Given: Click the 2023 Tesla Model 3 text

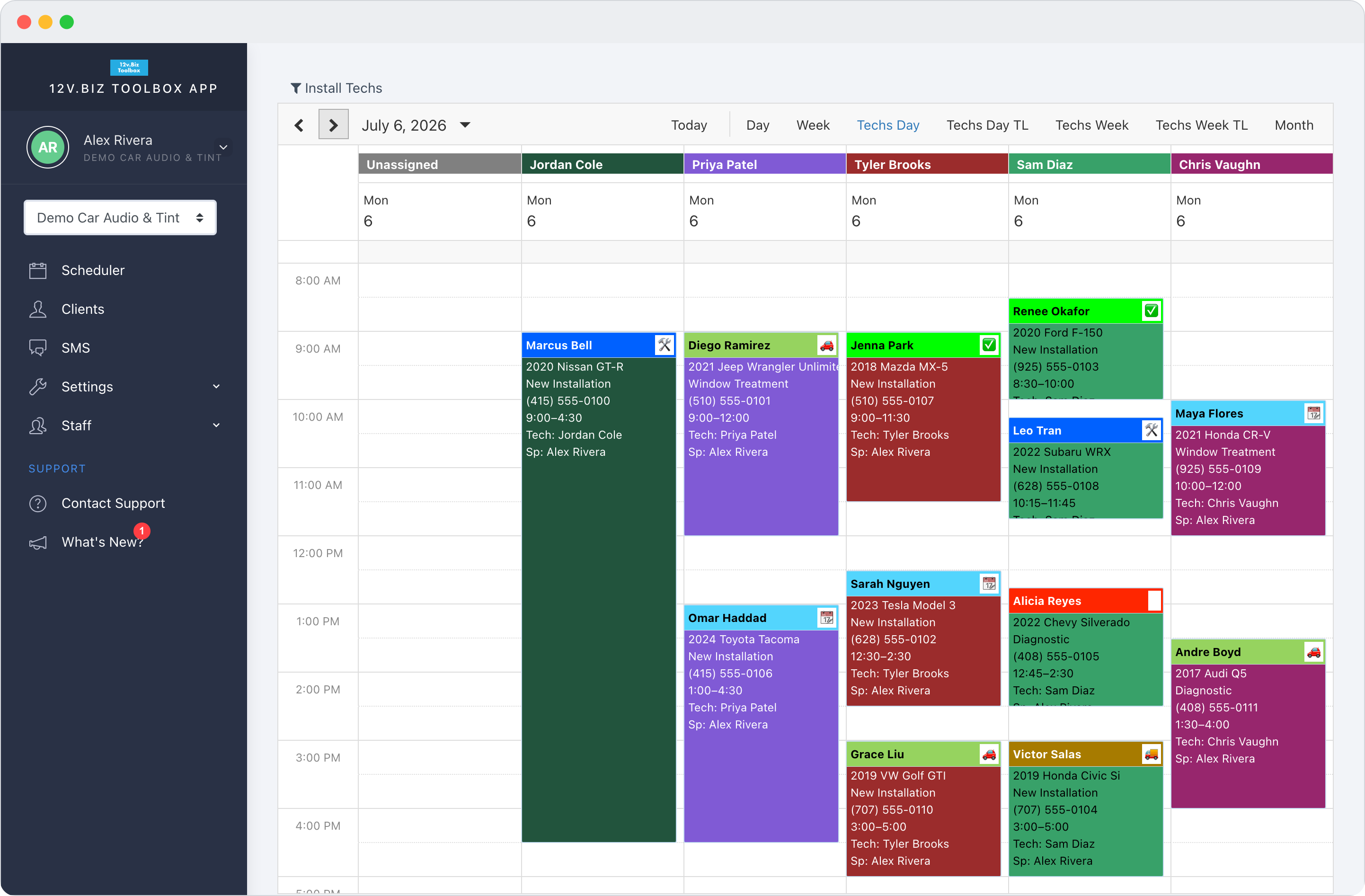Looking at the screenshot, I should (903, 604).
